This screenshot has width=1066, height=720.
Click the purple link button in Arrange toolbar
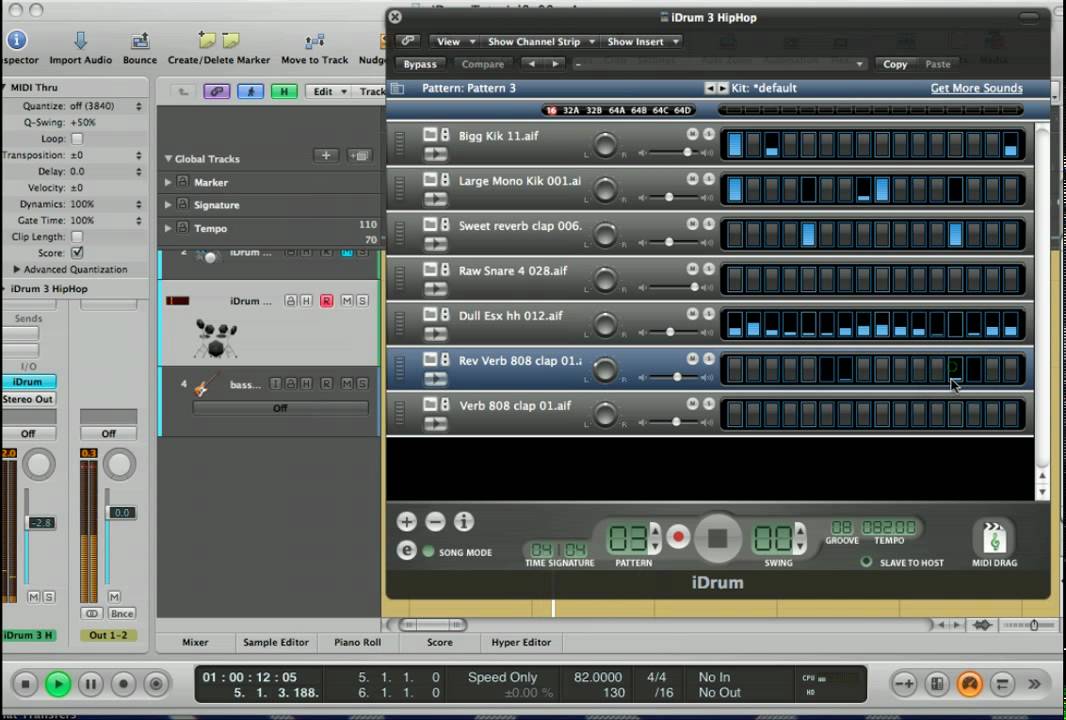click(216, 91)
